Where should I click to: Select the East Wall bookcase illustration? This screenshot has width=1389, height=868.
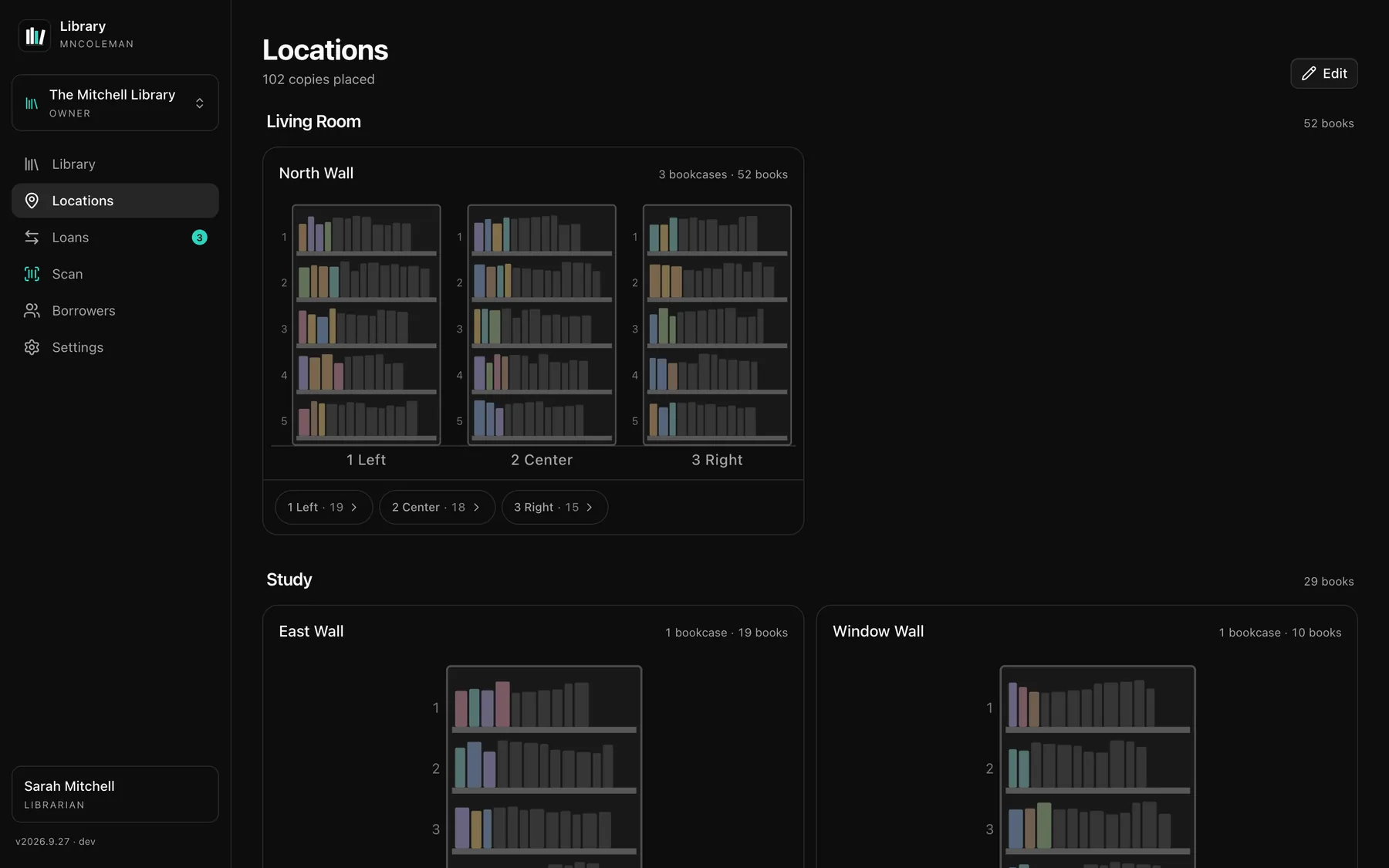tap(544, 766)
